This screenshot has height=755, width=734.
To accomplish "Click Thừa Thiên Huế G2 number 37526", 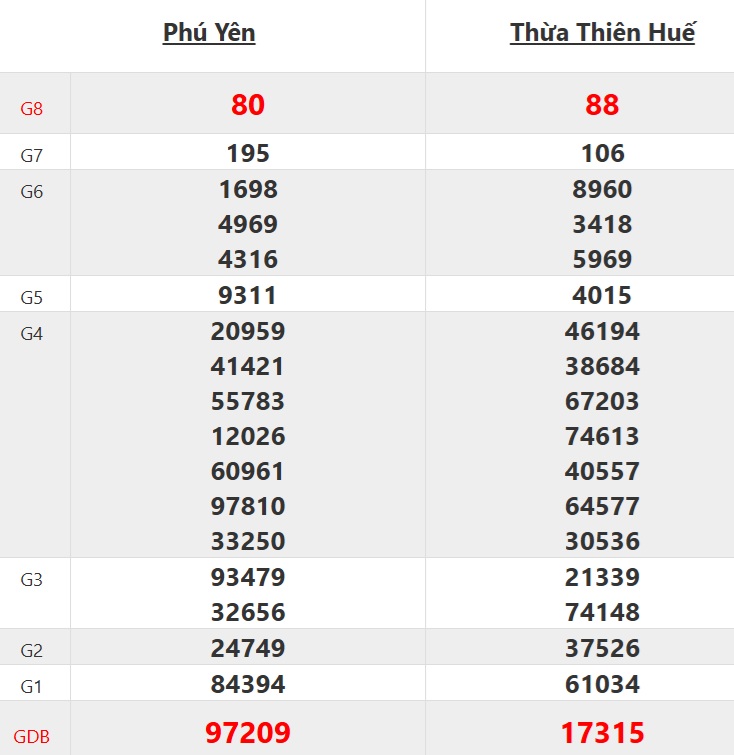I will (x=602, y=648).
